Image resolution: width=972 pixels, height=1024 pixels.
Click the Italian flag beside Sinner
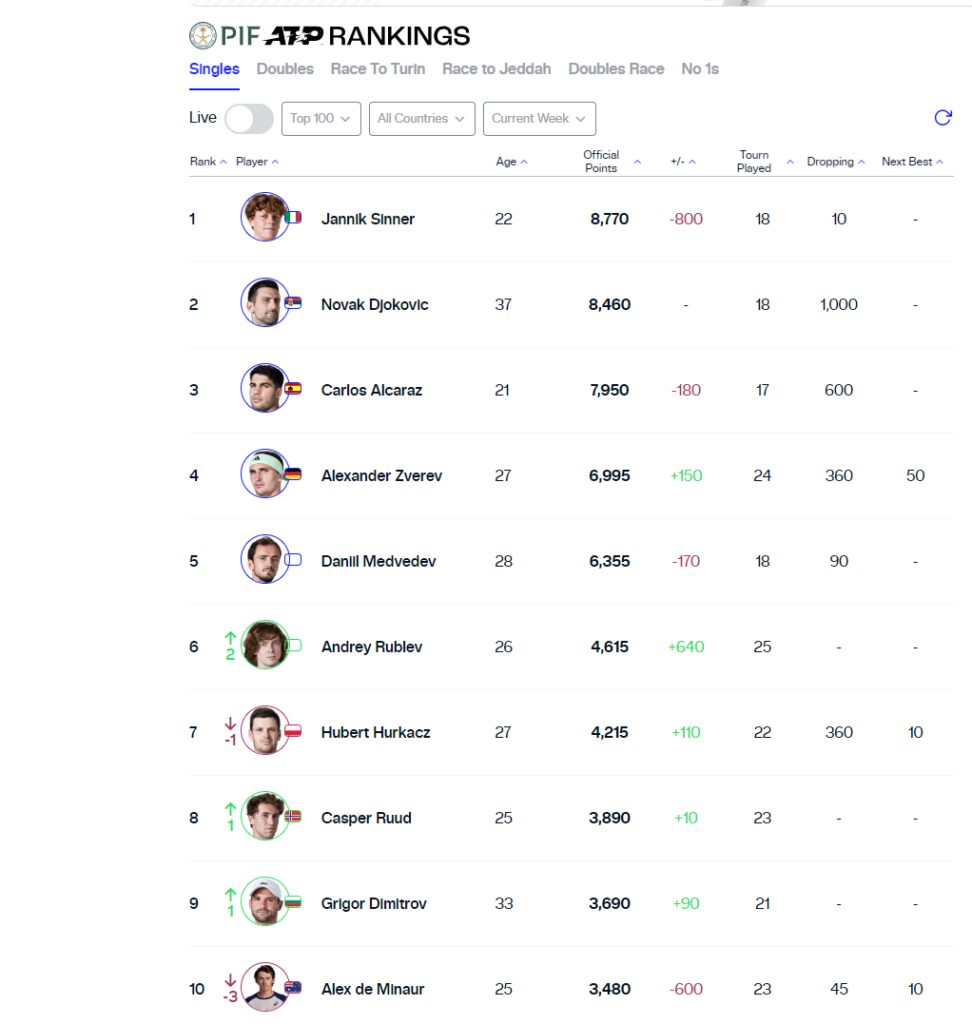pos(293,217)
